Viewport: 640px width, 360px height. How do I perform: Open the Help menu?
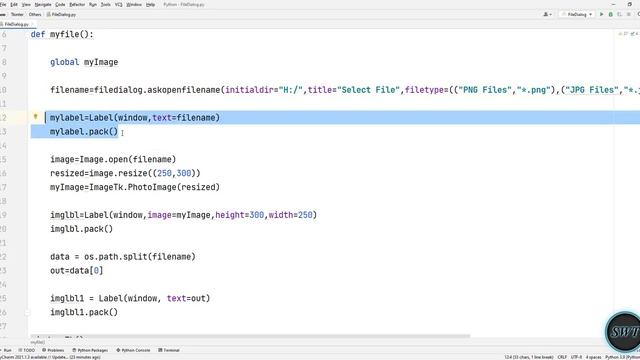[x=150, y=4]
